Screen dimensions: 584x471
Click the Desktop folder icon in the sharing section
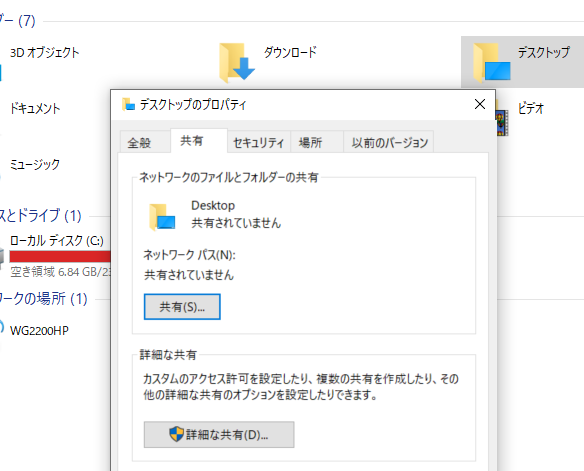(x=162, y=217)
